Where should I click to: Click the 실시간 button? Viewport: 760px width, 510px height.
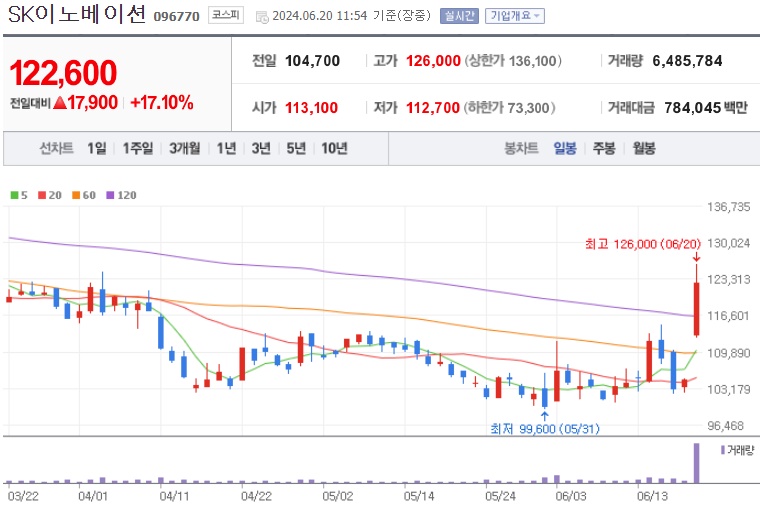point(459,16)
